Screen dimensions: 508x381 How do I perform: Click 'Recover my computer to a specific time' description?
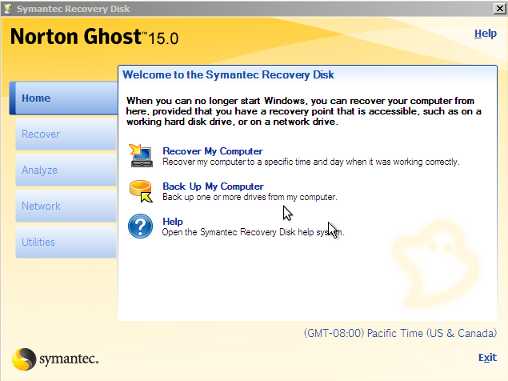point(311,162)
